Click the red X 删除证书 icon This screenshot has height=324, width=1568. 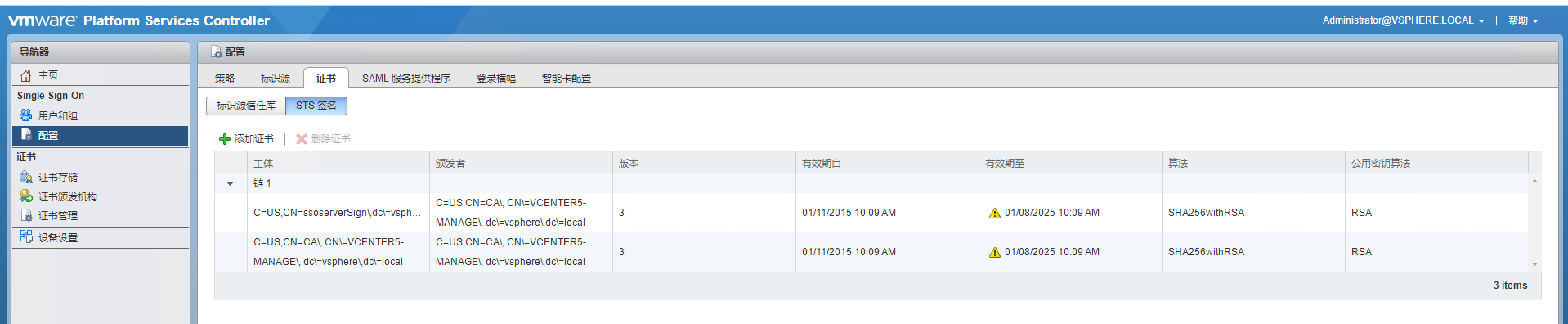click(302, 139)
